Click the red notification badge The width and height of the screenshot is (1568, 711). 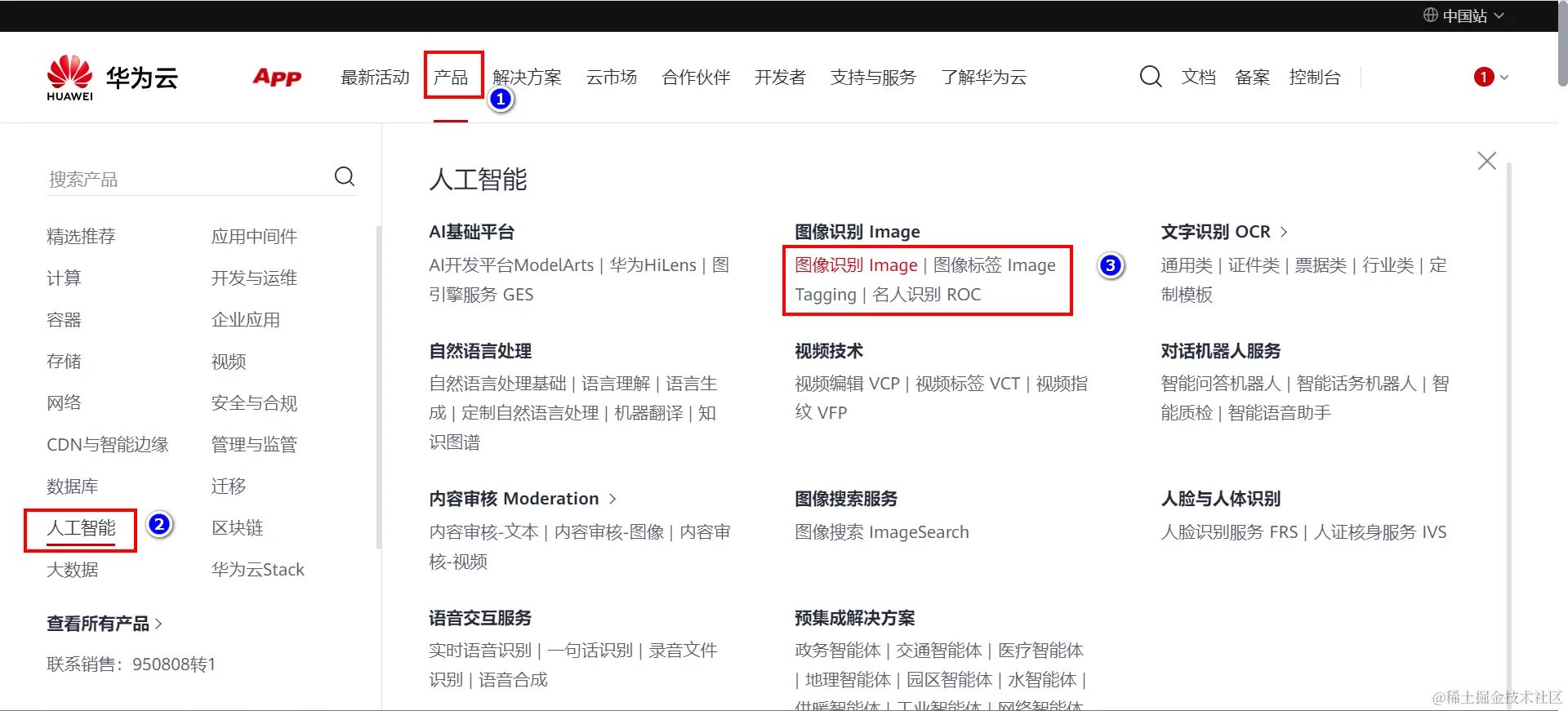[x=1484, y=77]
